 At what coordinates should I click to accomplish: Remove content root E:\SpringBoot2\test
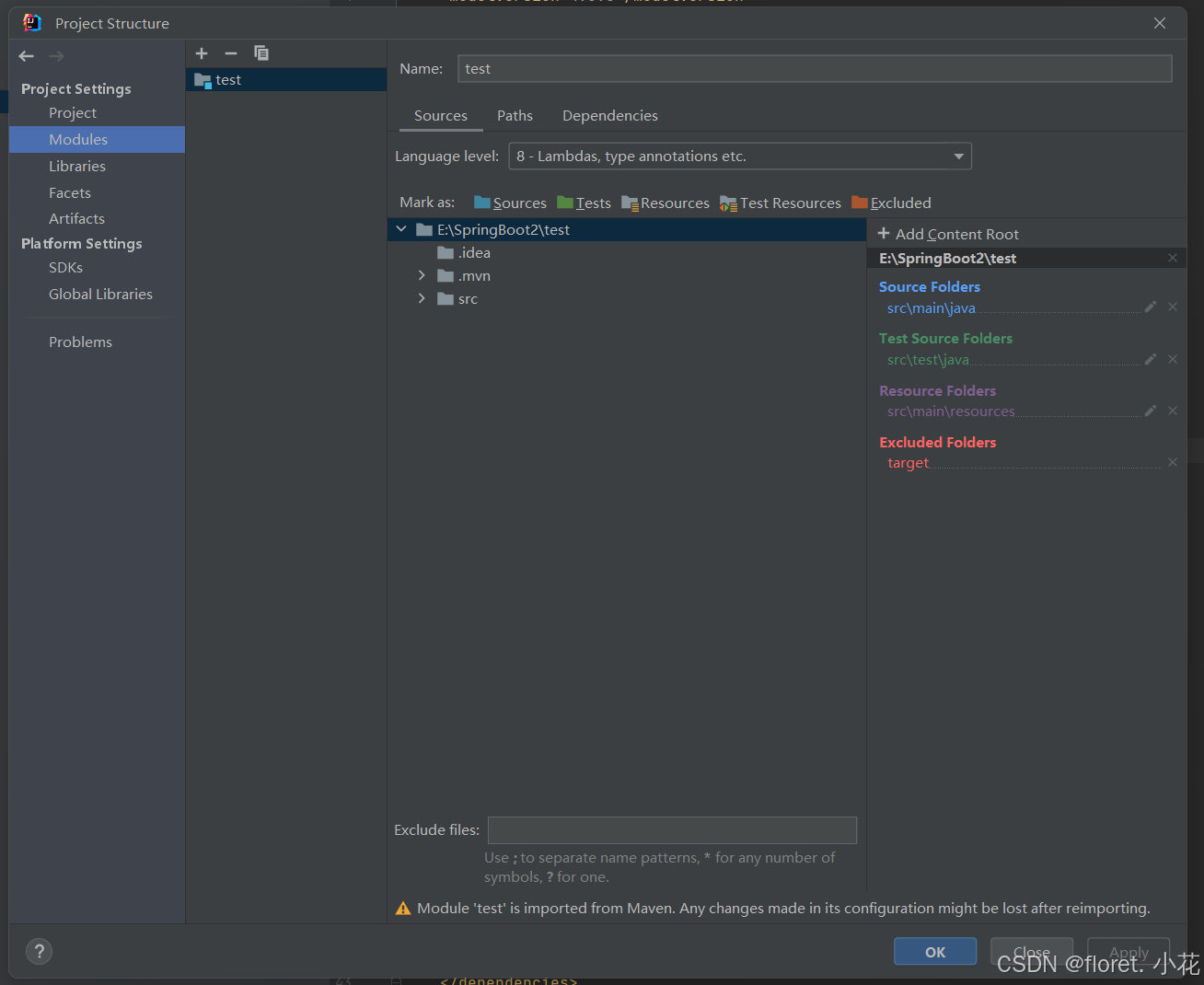coord(1173,258)
